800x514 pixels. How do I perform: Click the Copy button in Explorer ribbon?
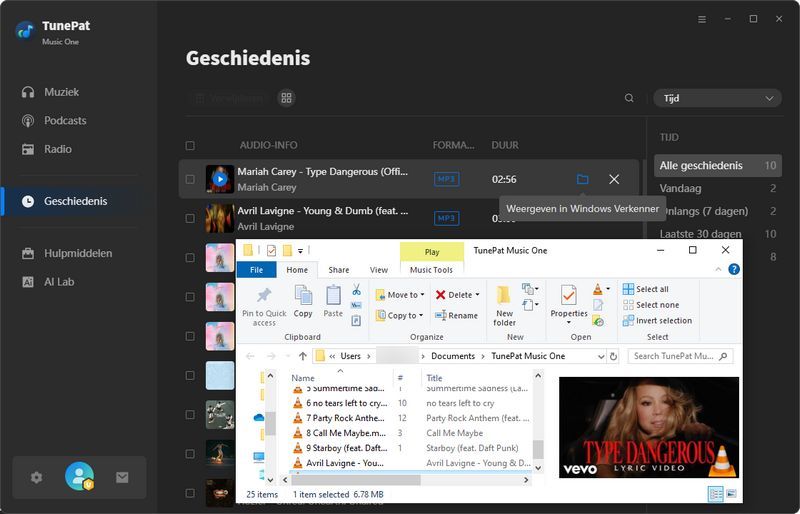303,302
